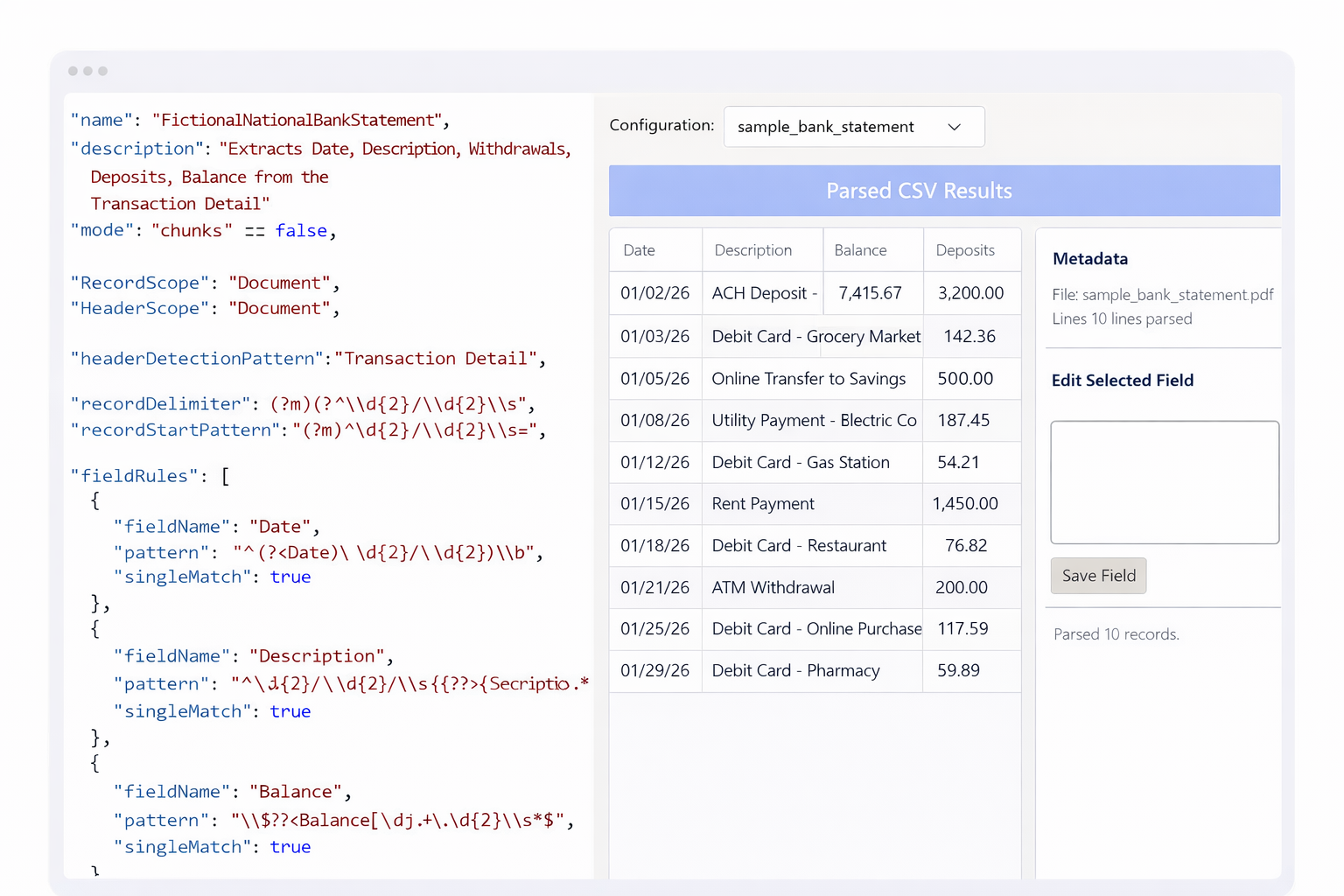Click the Deposits column header
This screenshot has width=1344, height=896.
click(x=965, y=250)
